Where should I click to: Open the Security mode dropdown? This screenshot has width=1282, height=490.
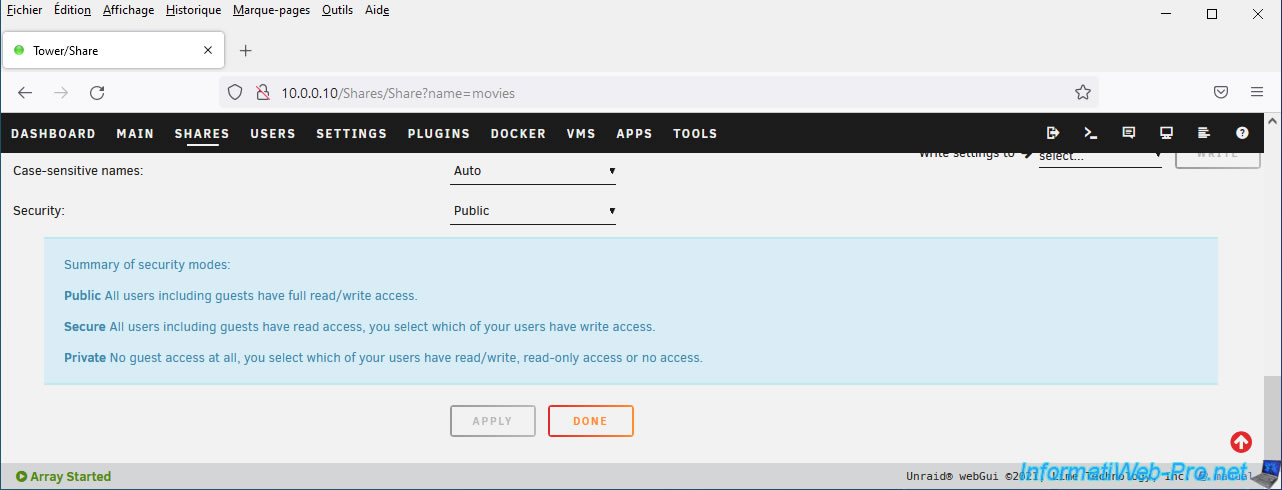click(533, 211)
